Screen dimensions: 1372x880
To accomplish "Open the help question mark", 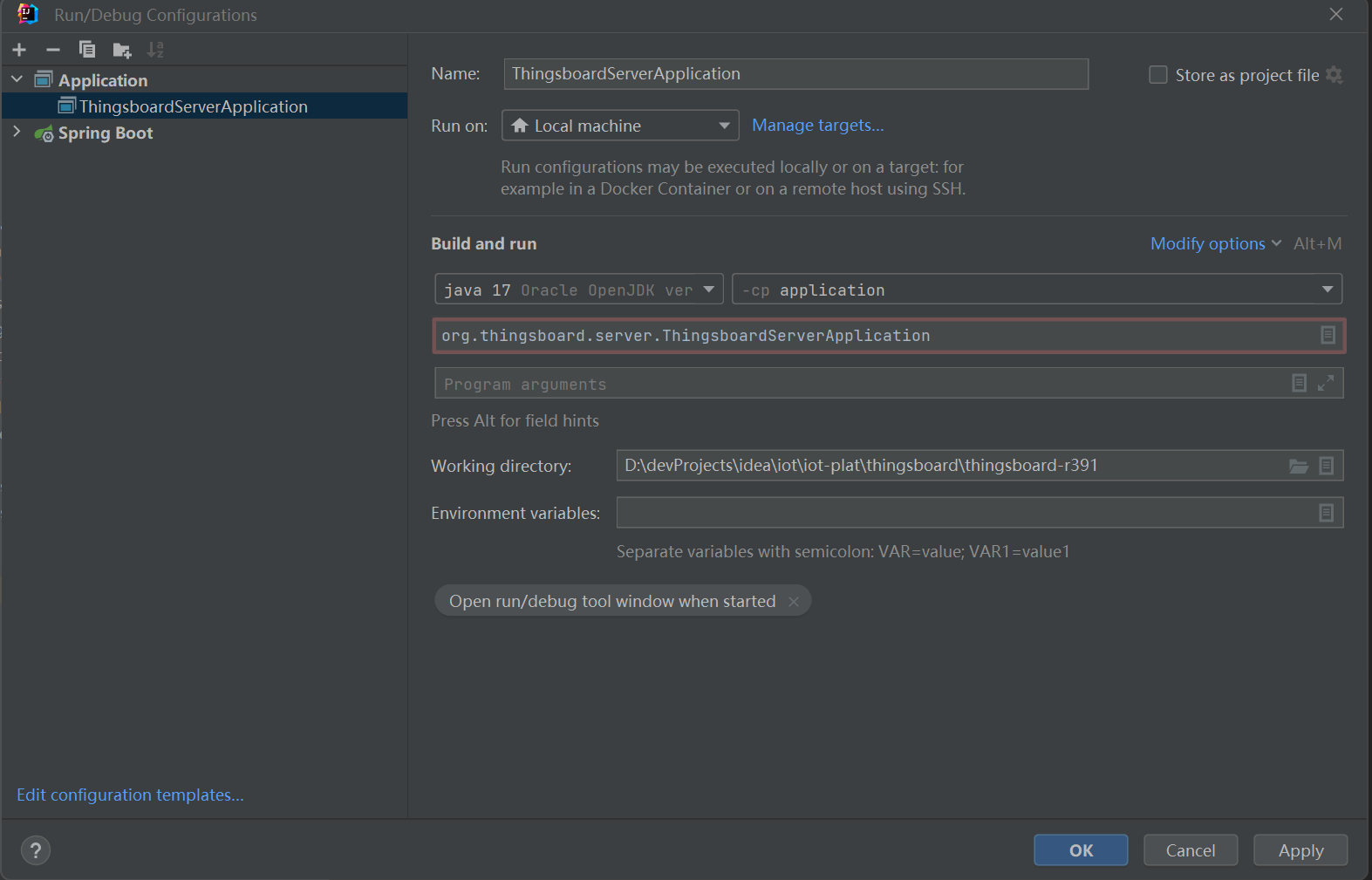I will [x=36, y=850].
